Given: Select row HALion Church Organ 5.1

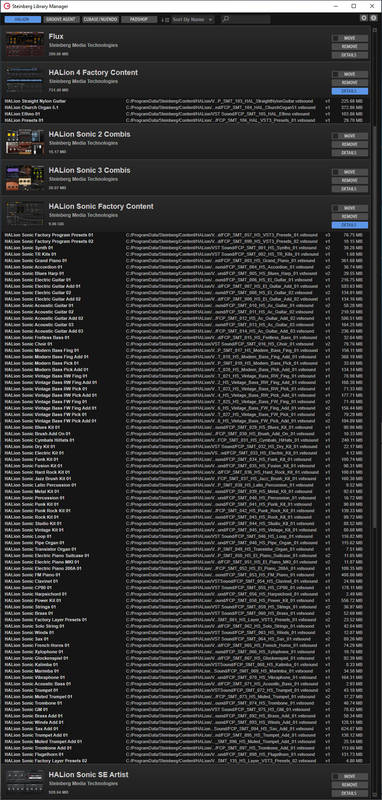Looking at the screenshot, I should [186, 108].
